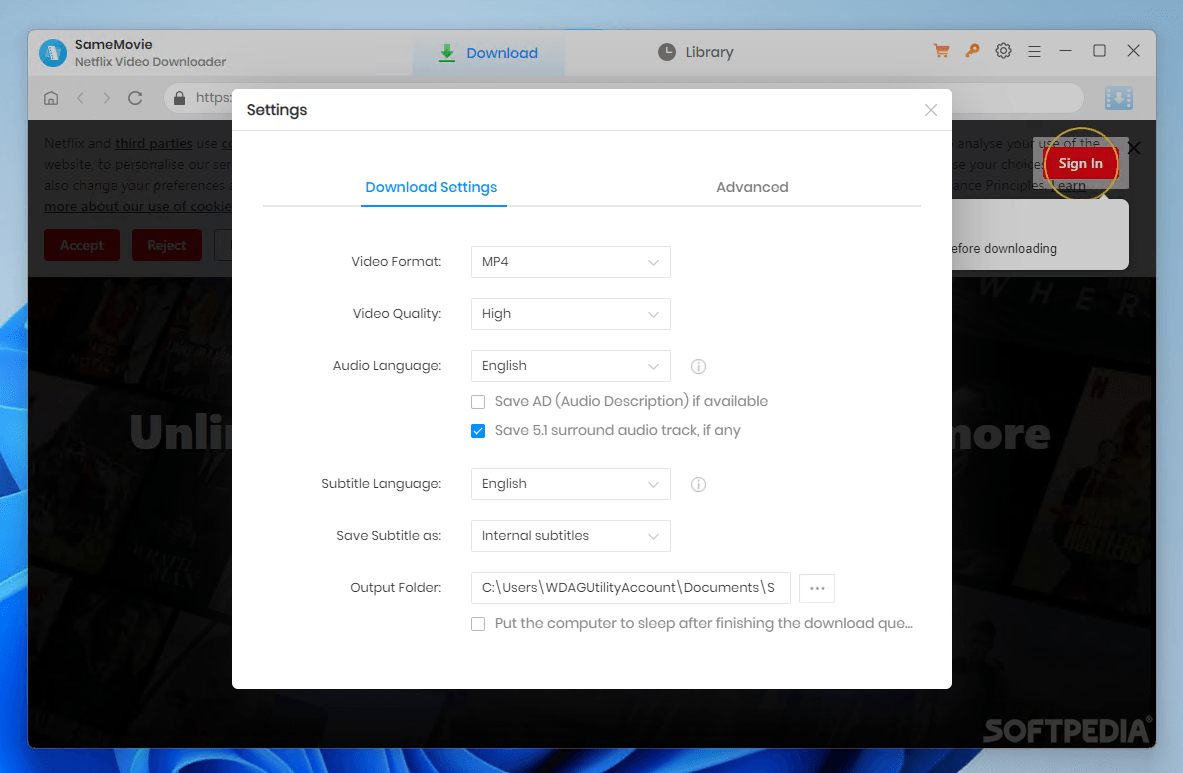Click the browser address bar
Viewport: 1183px width, 773px height.
pos(623,98)
